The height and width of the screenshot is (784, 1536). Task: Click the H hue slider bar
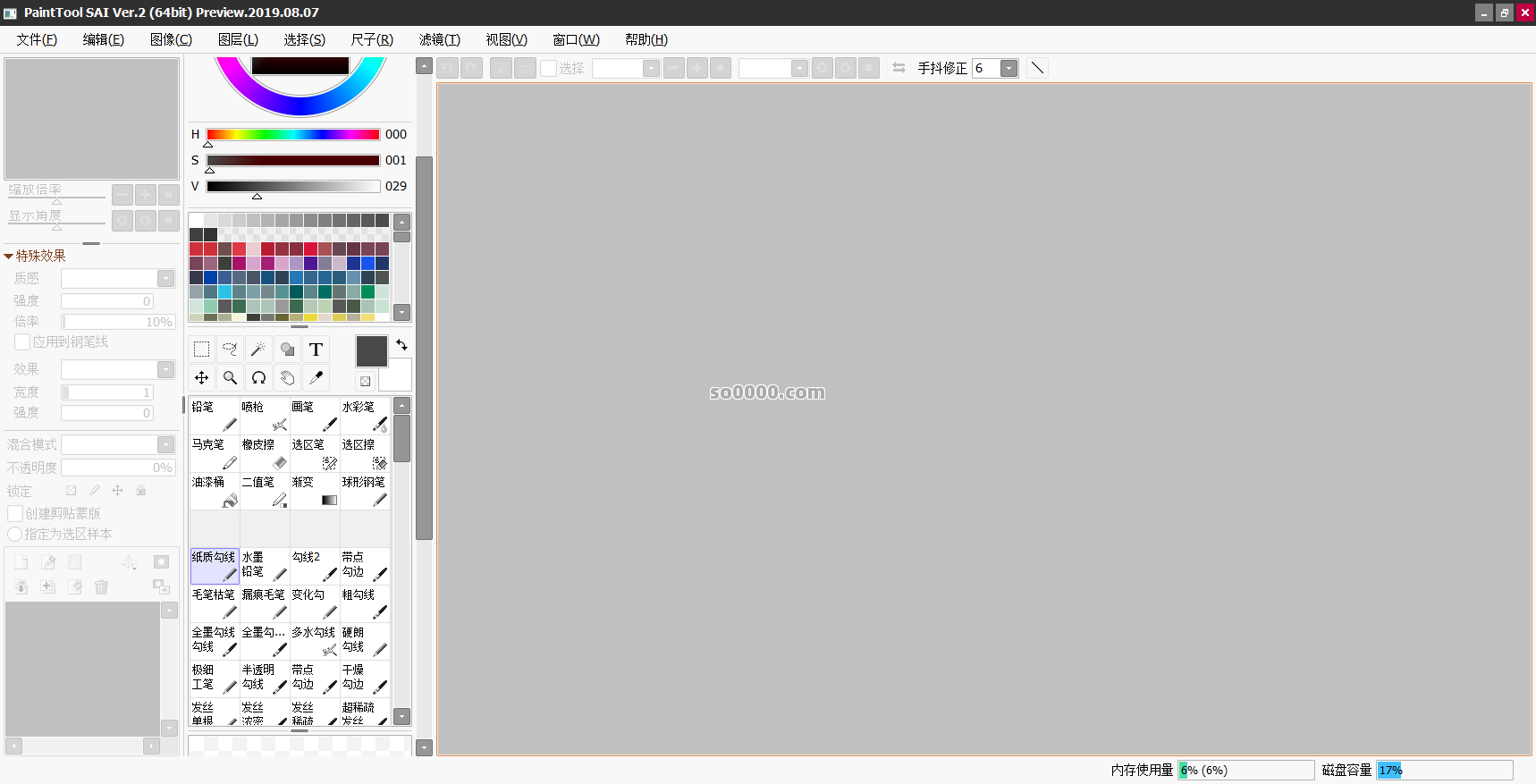tap(292, 135)
